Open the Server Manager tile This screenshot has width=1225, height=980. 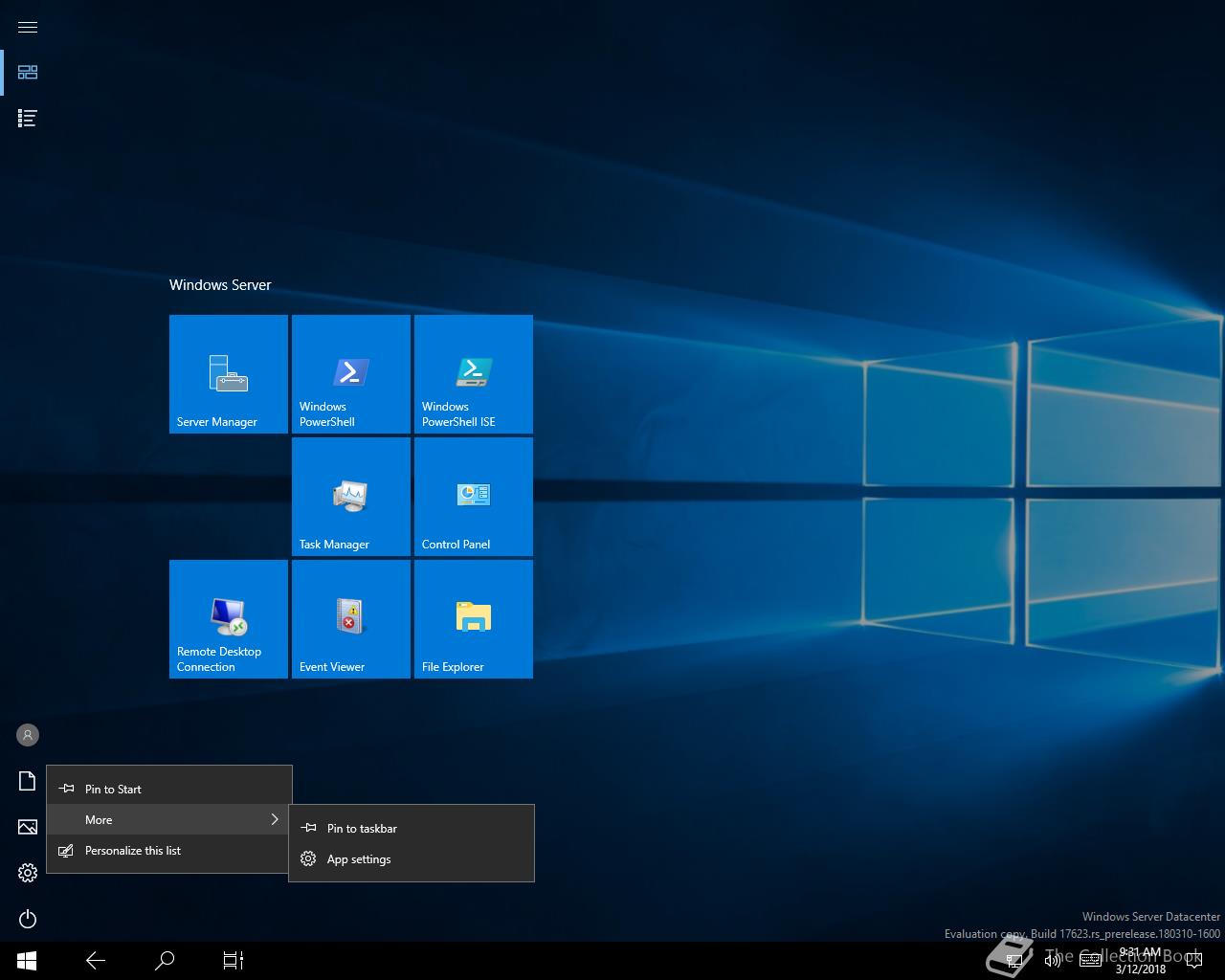[x=229, y=374]
